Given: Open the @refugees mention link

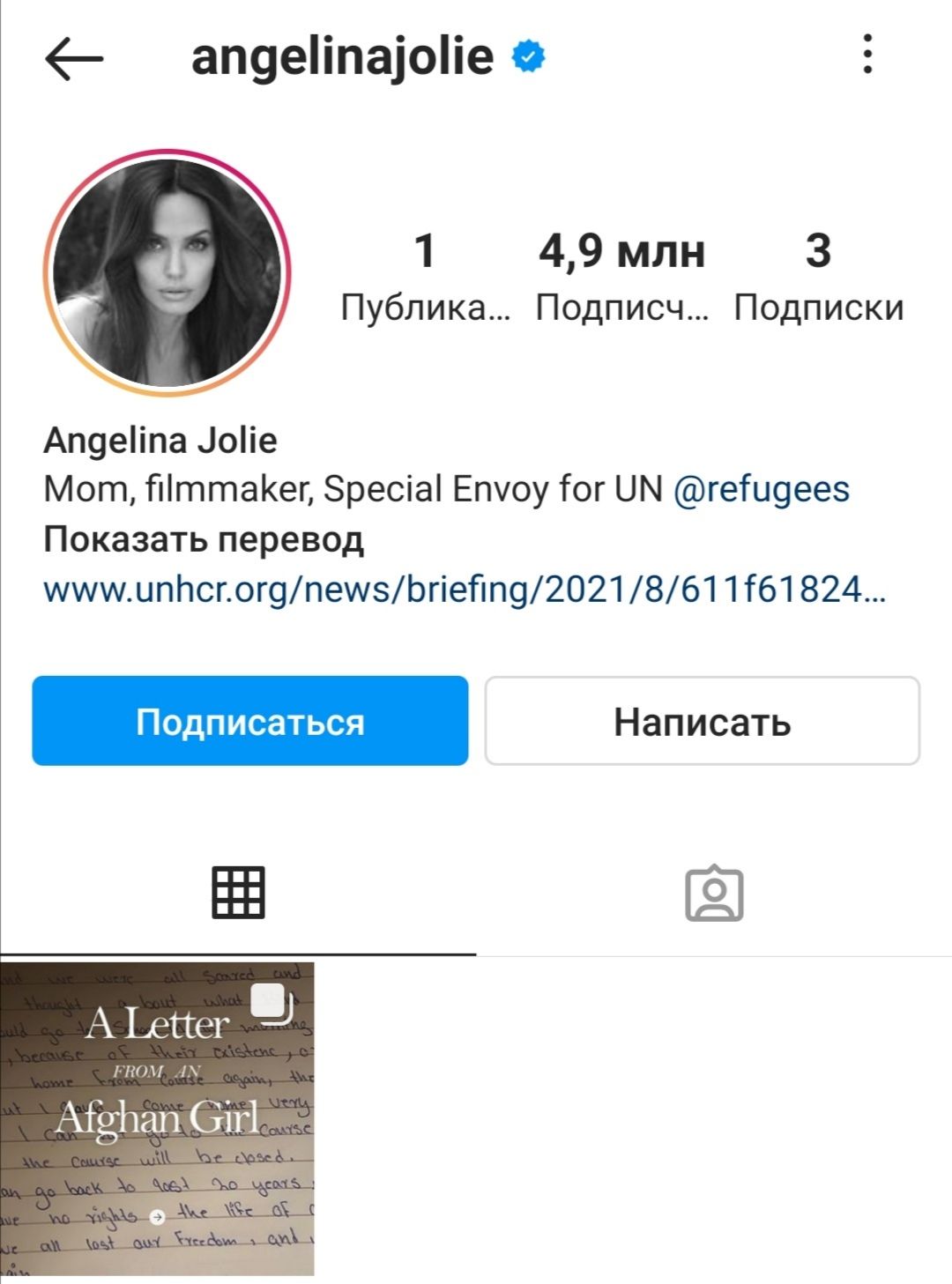Looking at the screenshot, I should [762, 488].
